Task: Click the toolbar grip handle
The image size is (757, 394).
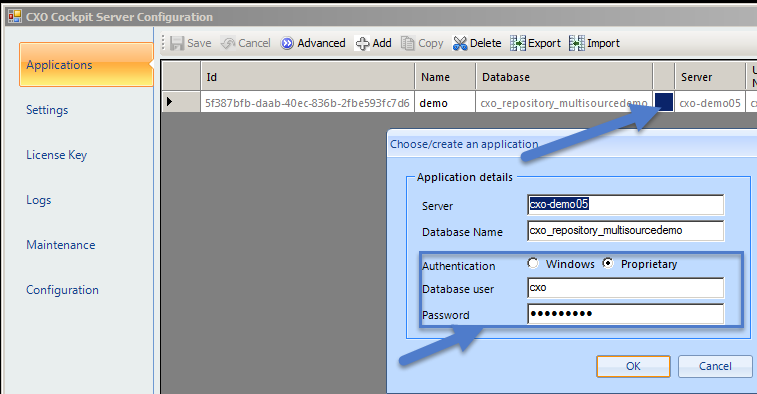Action: coord(164,42)
